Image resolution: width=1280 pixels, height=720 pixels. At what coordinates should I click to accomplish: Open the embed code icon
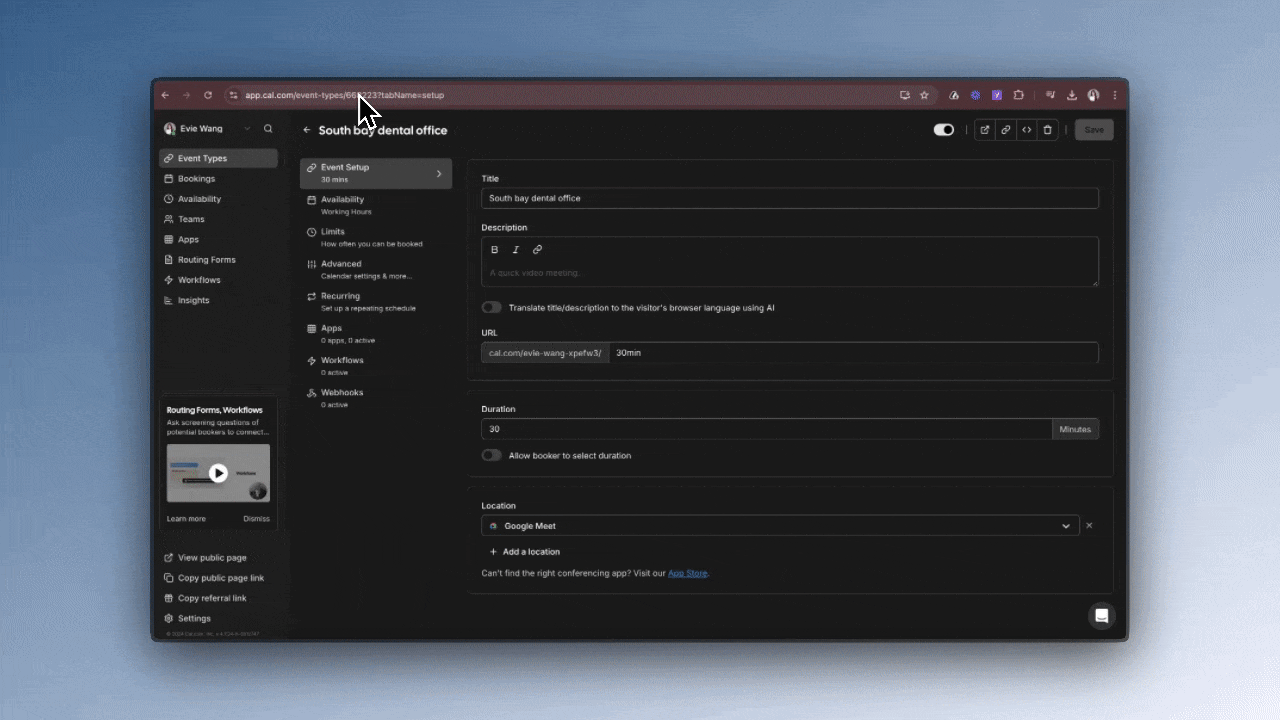pyautogui.click(x=1026, y=129)
